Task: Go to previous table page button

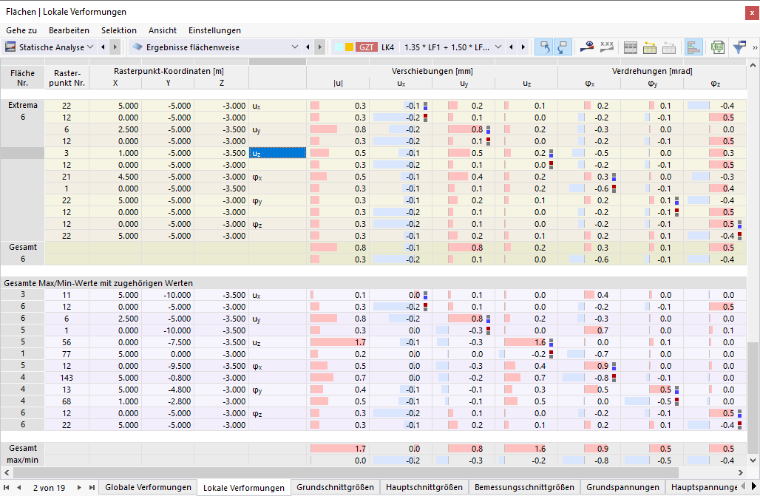Action: pyautogui.click(x=19, y=487)
